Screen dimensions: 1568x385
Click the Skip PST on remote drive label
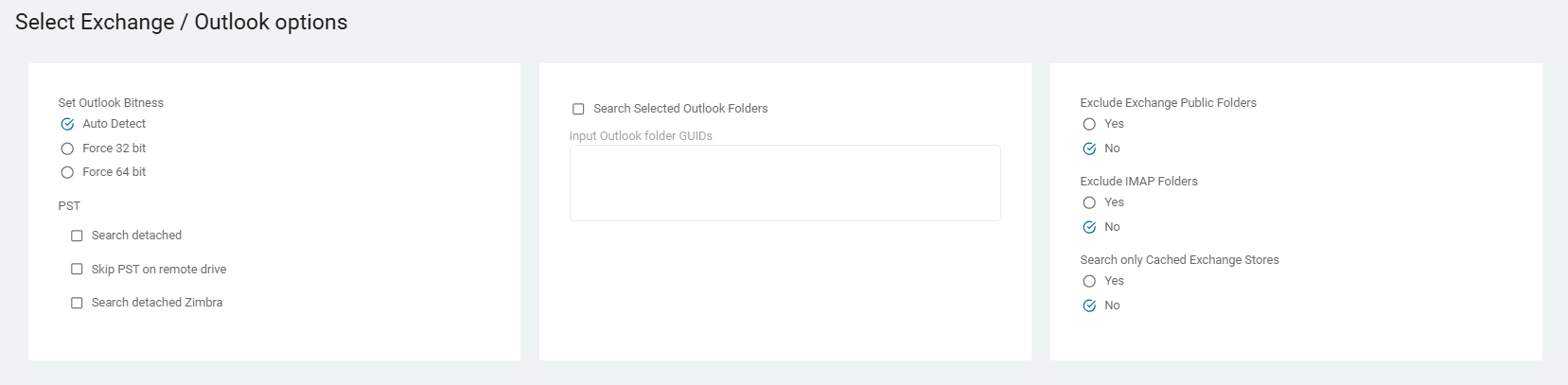click(159, 270)
